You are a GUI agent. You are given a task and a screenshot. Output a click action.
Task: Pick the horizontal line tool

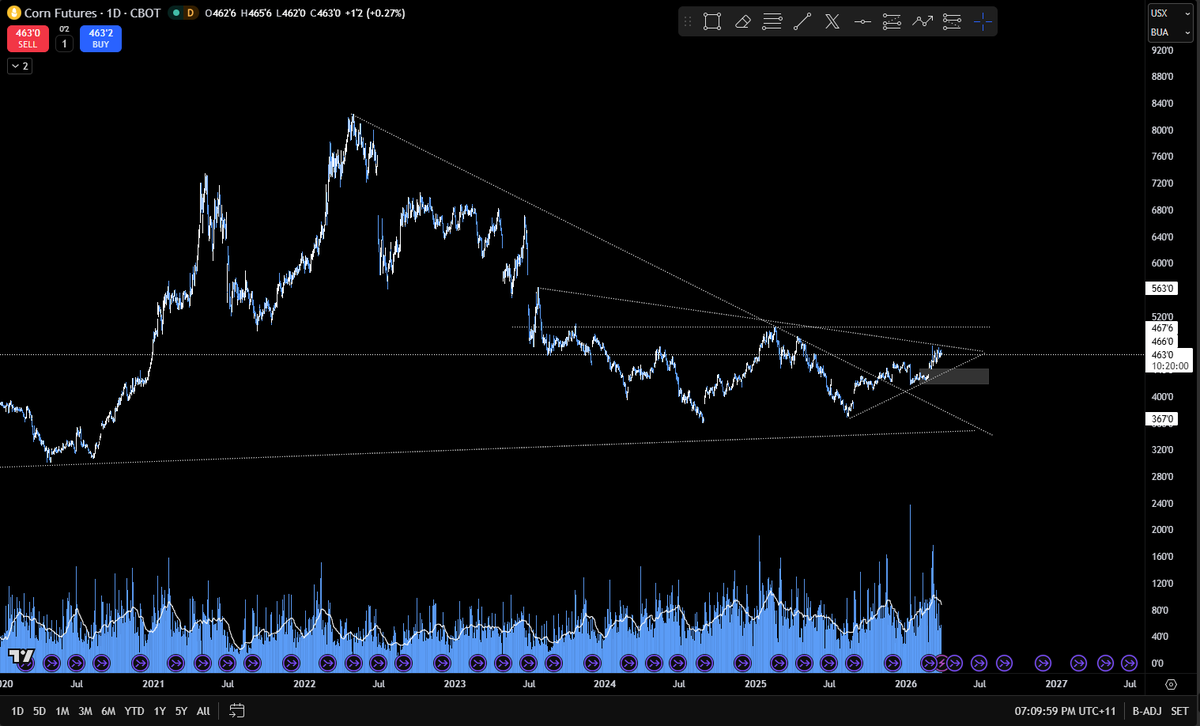(862, 21)
